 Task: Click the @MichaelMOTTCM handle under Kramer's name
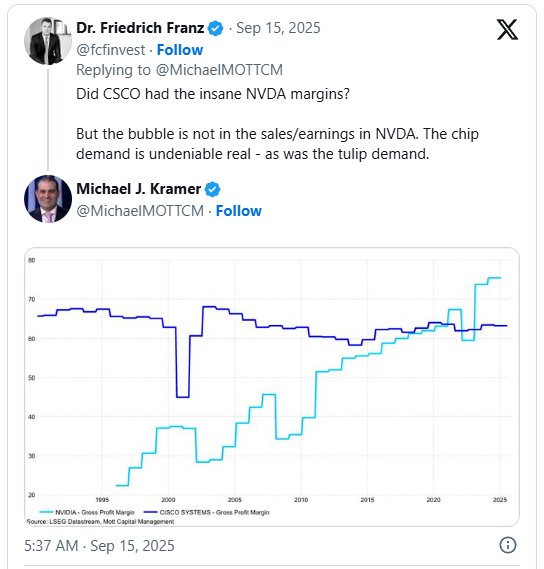(x=140, y=211)
